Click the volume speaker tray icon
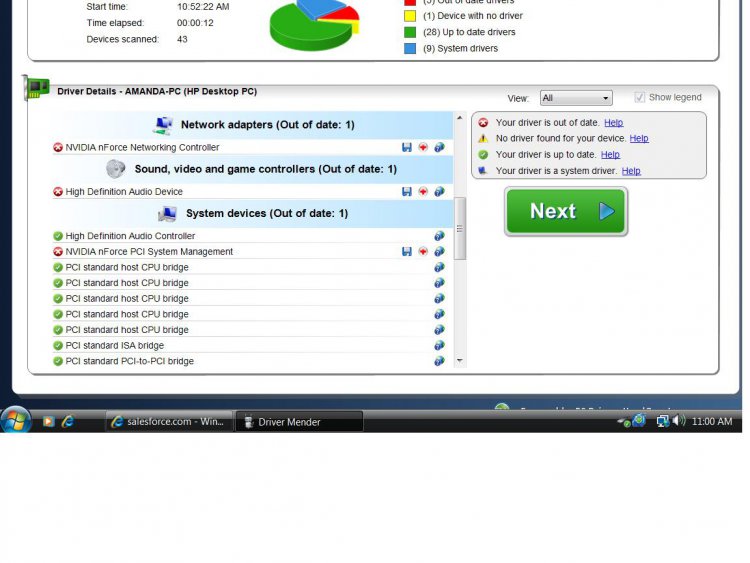The height and width of the screenshot is (563, 750). point(679,421)
